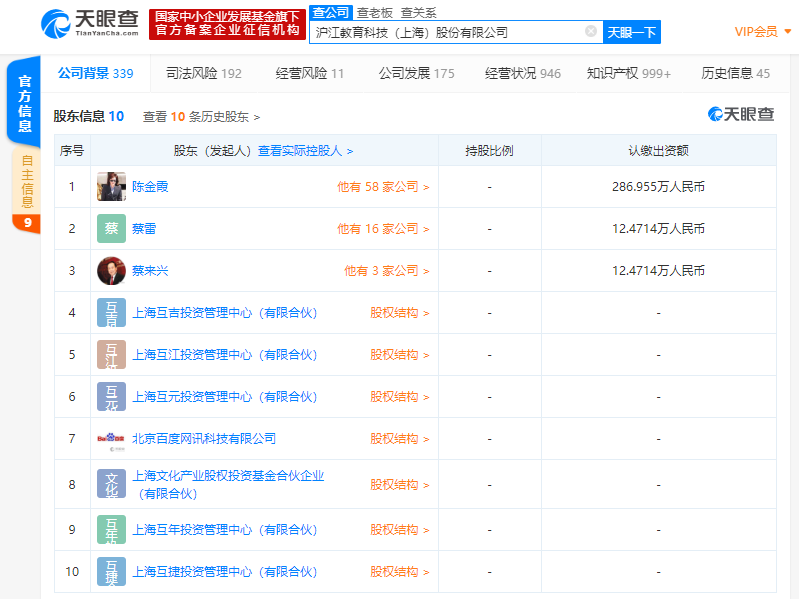Expand 股权结构 for 上海文化产业股权投资基金

point(400,484)
